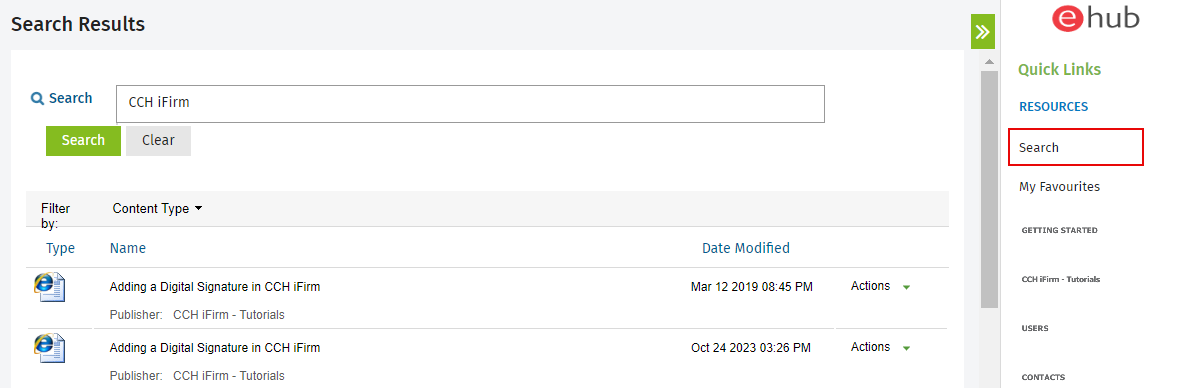Sort results by Date Modified column
The image size is (1198, 388).
point(746,247)
